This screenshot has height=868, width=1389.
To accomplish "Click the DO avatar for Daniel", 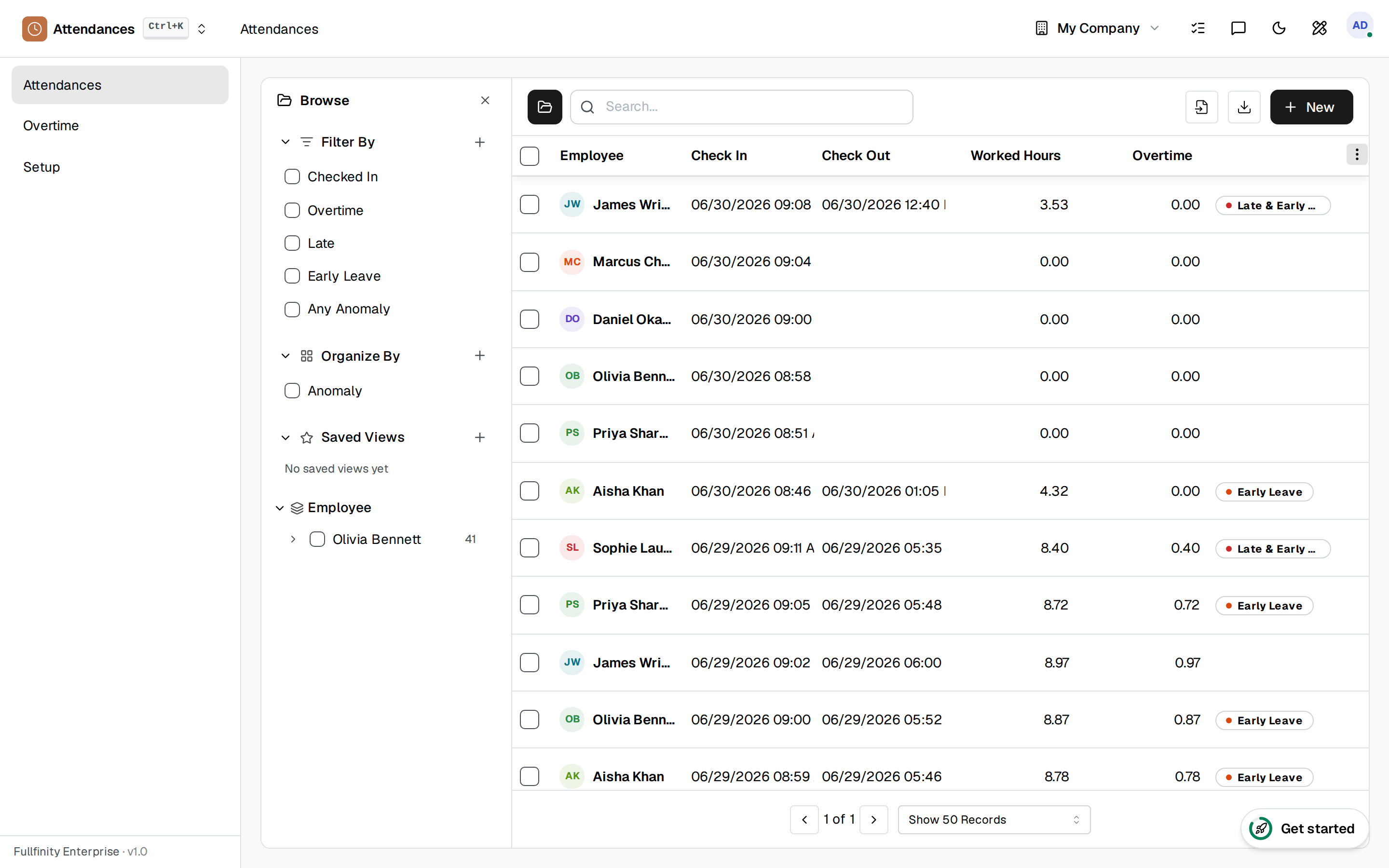I will tap(572, 319).
